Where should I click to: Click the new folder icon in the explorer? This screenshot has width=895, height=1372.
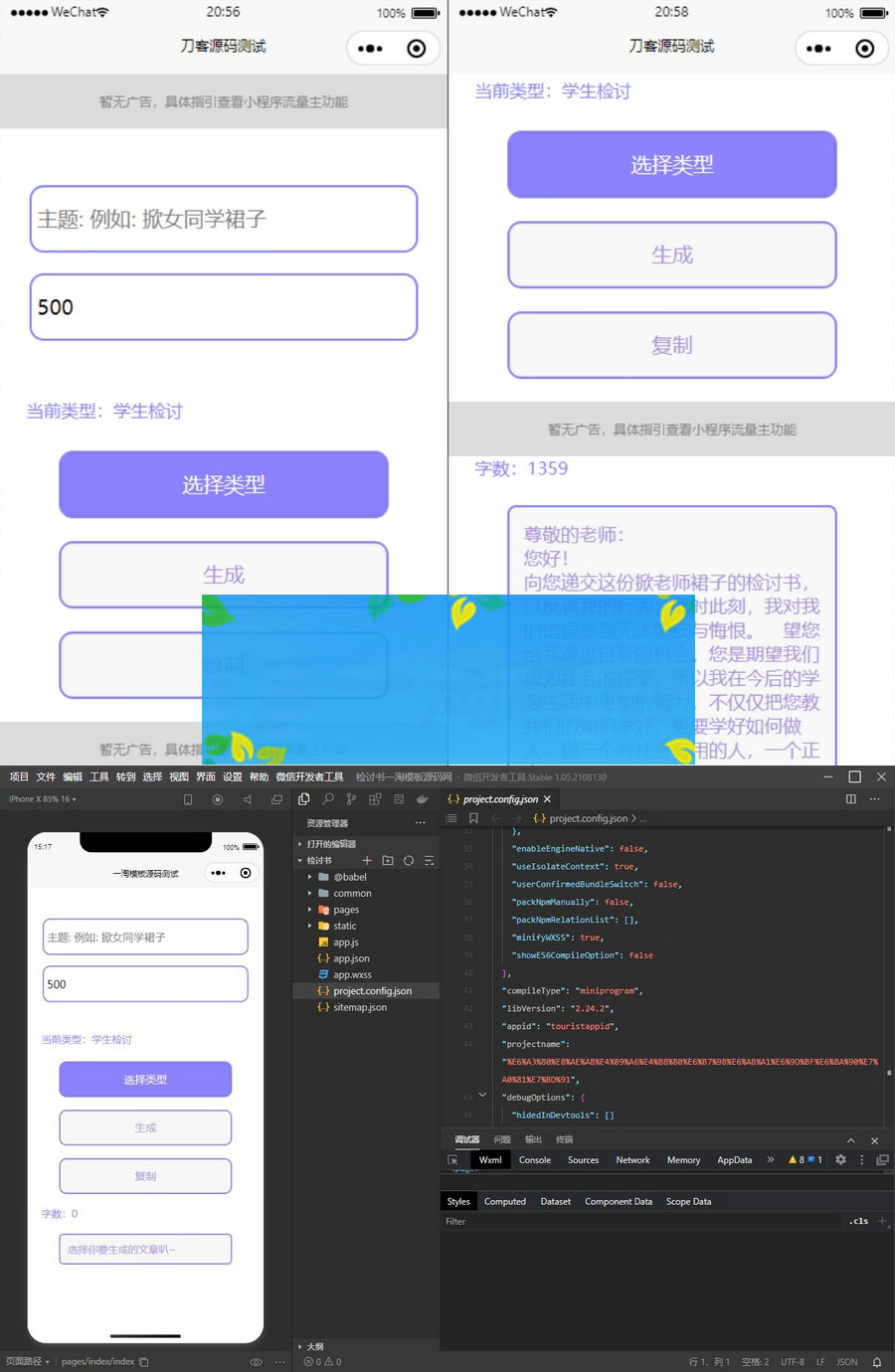(x=388, y=860)
